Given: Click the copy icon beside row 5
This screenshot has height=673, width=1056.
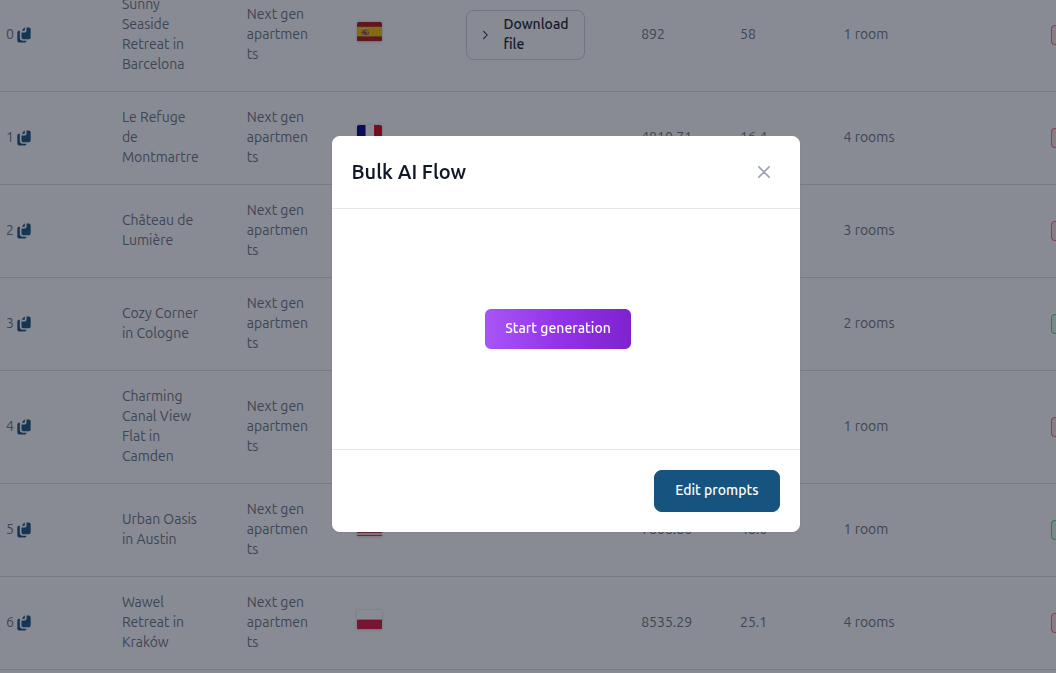Looking at the screenshot, I should point(24,530).
